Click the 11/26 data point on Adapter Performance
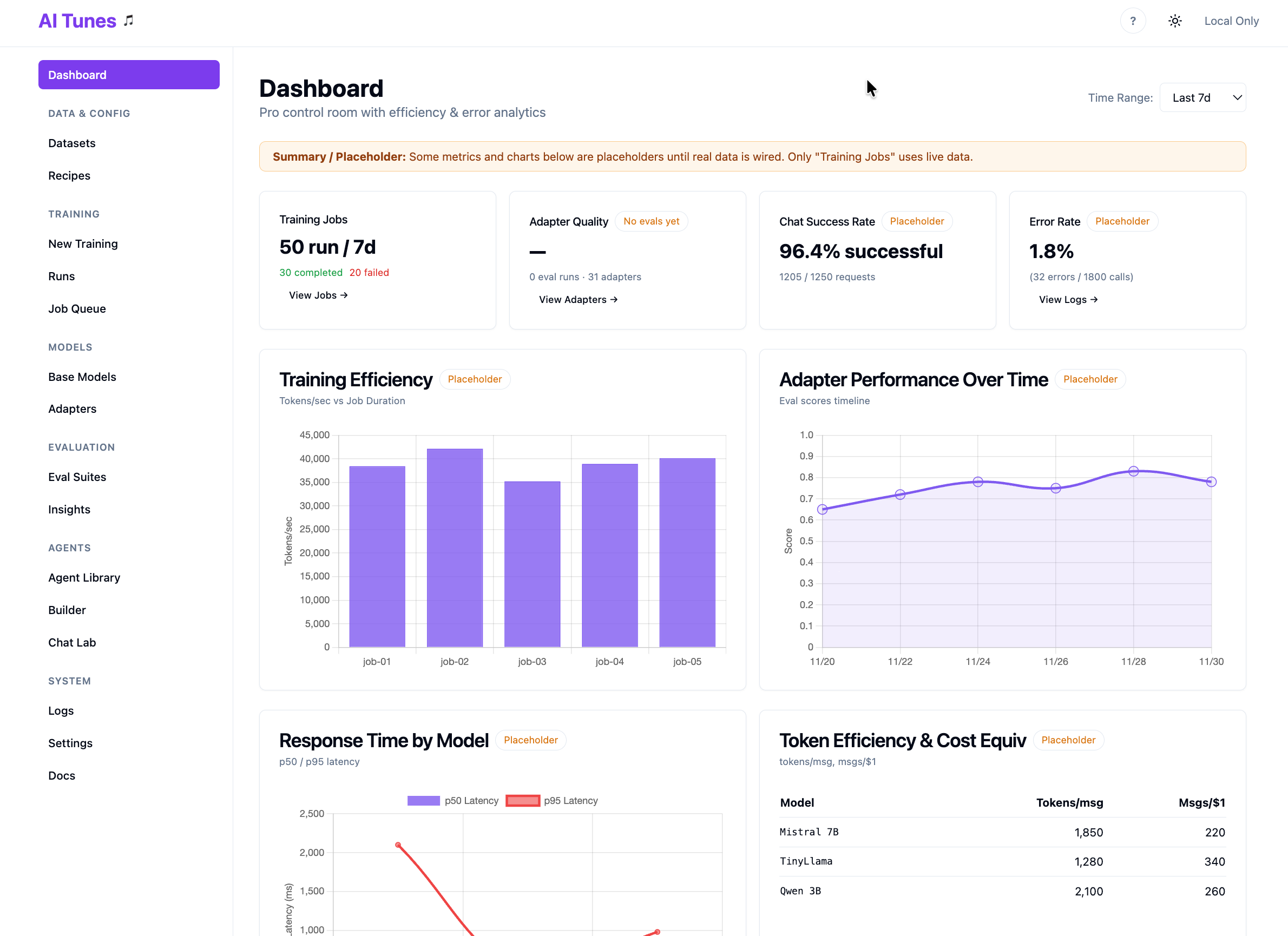This screenshot has width=1288, height=936. pos(1056,488)
